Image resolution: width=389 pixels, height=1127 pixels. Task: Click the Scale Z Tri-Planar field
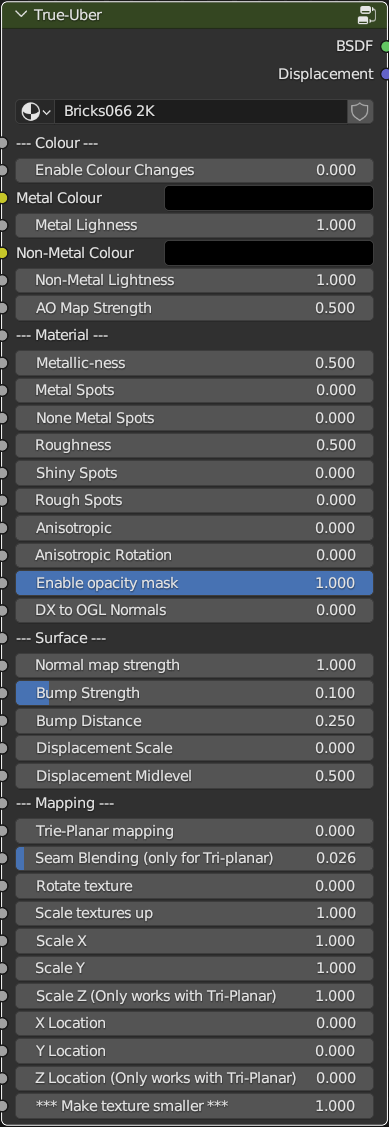point(194,995)
